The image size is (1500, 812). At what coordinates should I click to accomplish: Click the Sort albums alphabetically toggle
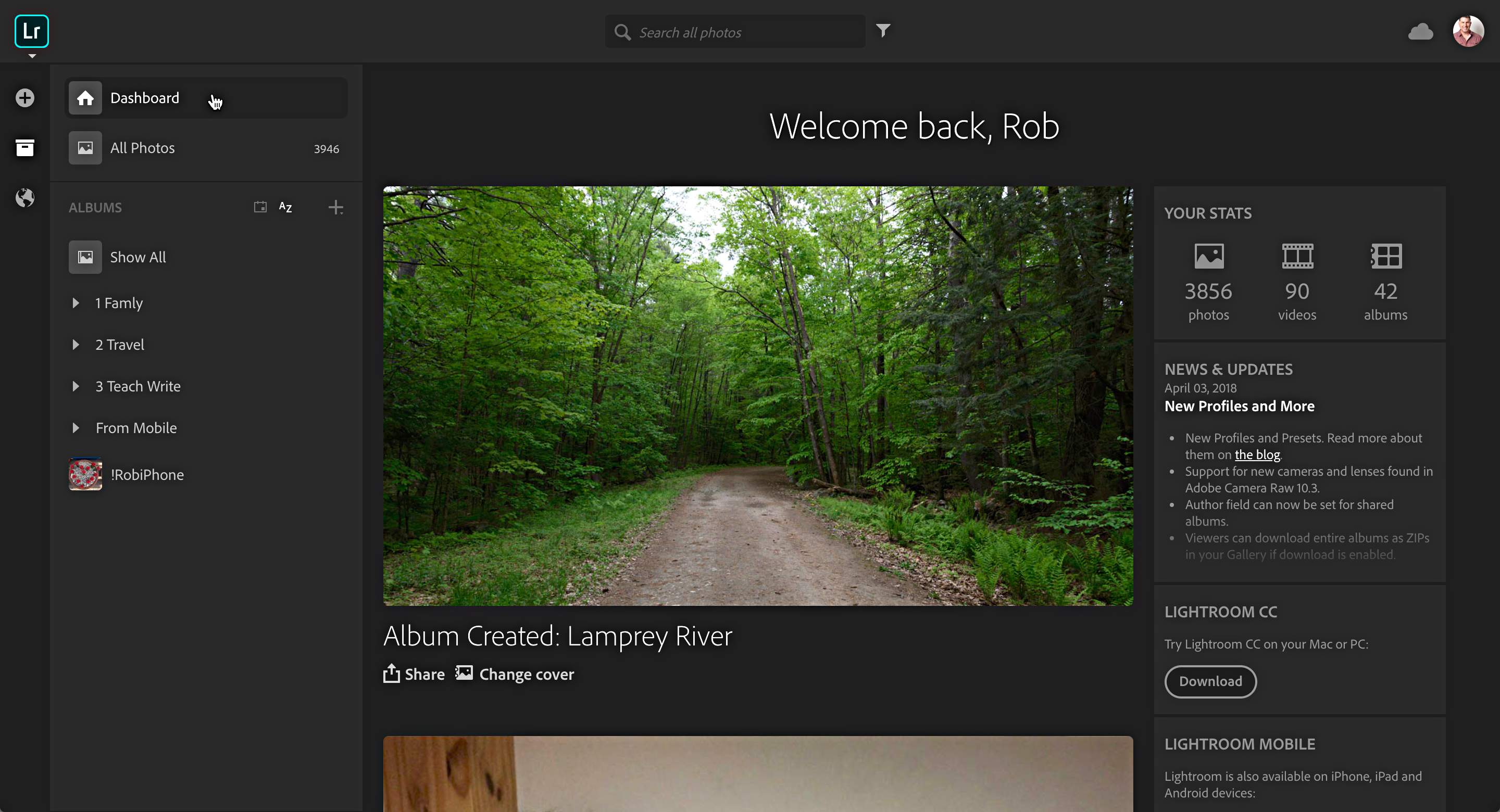point(285,207)
